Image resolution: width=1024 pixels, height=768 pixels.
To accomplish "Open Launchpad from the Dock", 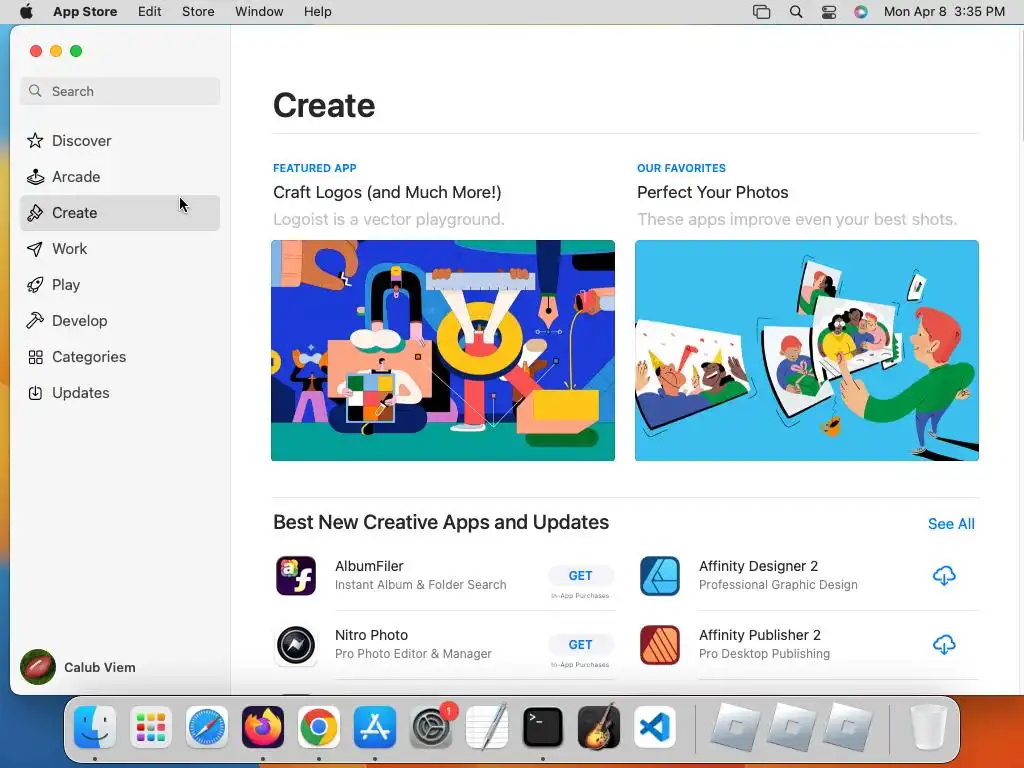I will tap(151, 727).
